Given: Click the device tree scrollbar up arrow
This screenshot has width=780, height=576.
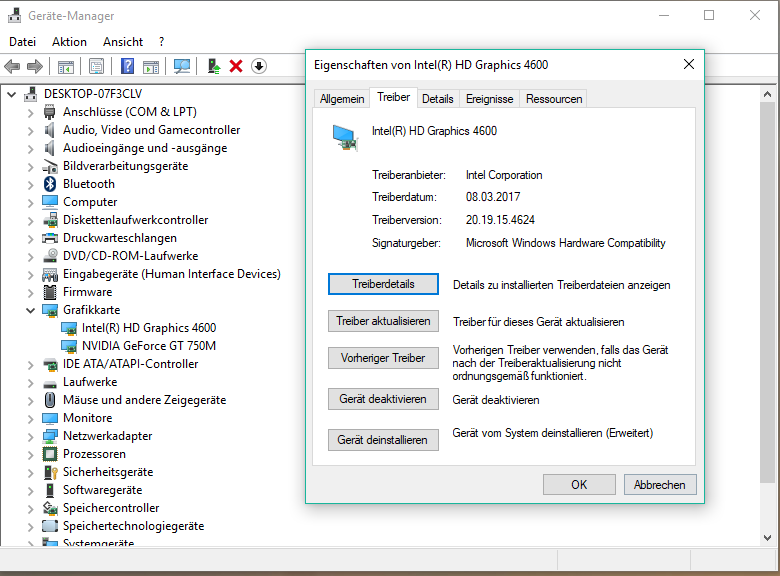Looking at the screenshot, I should pos(767,94).
